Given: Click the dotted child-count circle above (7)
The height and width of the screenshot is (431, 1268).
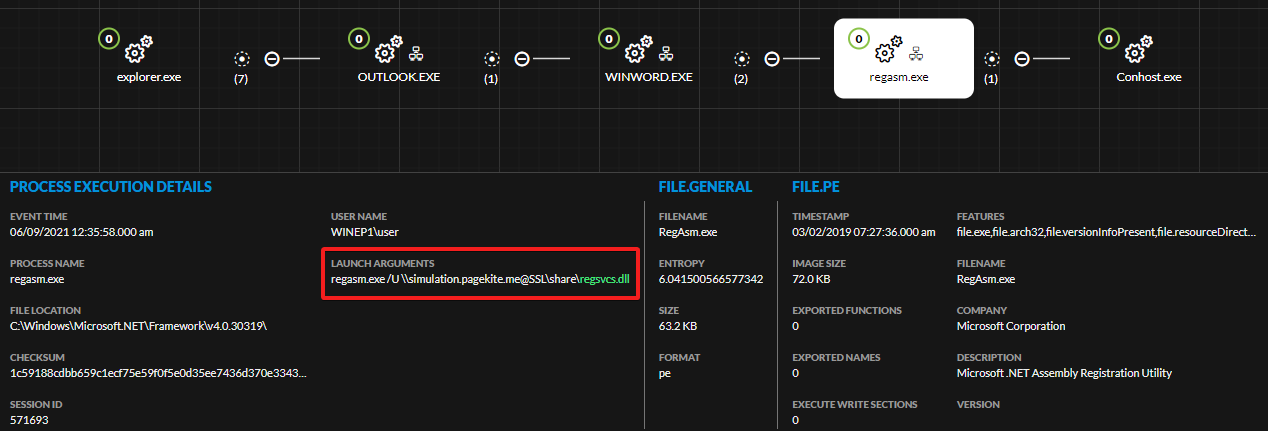Looking at the screenshot, I should coord(241,59).
